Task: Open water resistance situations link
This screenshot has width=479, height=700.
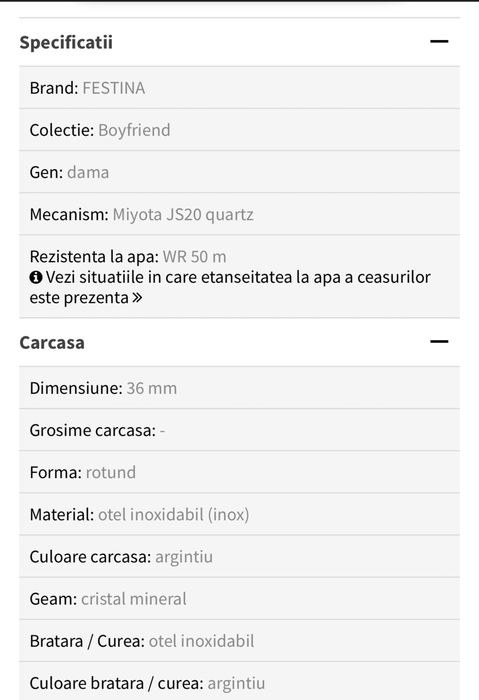Action: point(230,288)
